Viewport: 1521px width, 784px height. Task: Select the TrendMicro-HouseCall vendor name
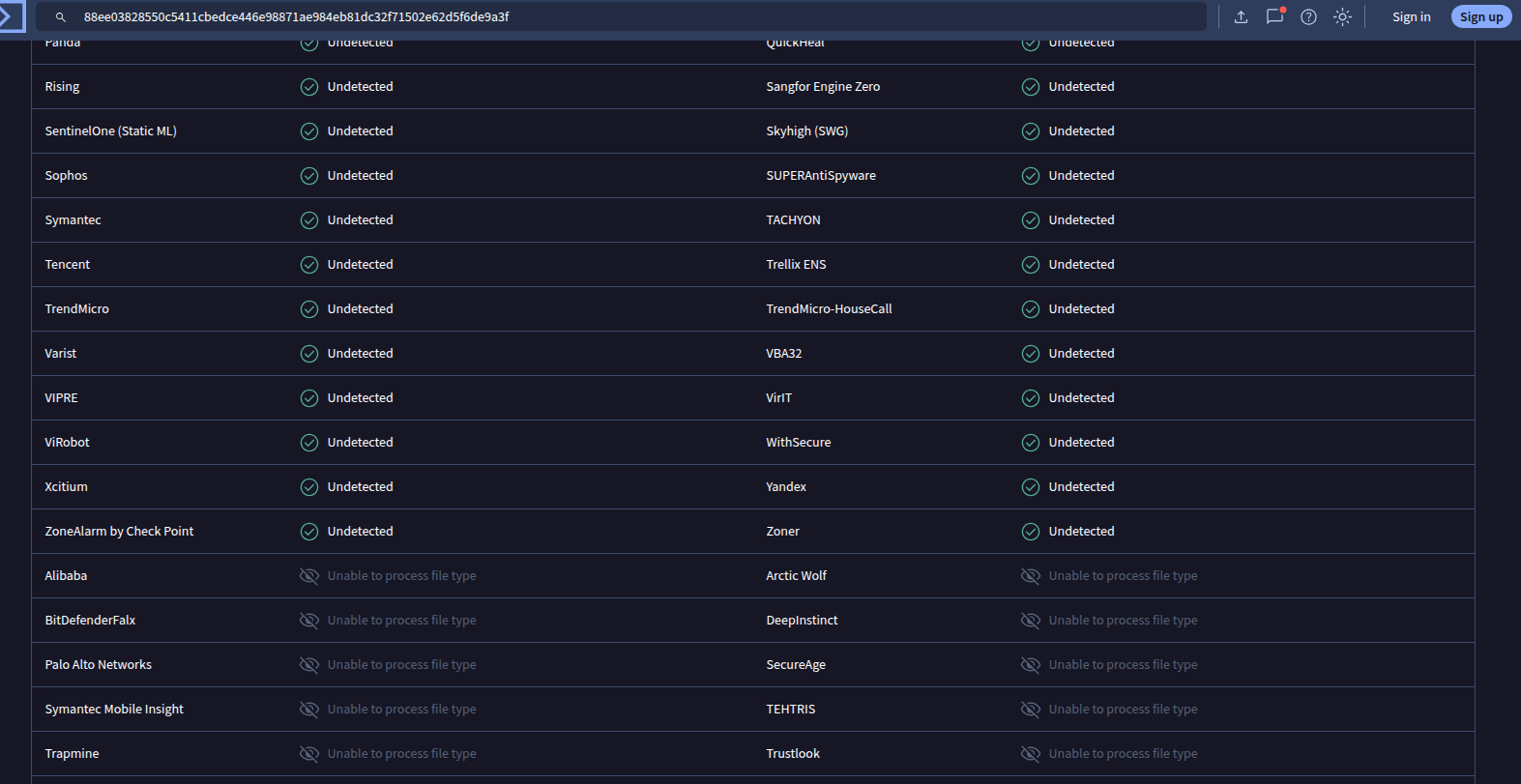(829, 309)
